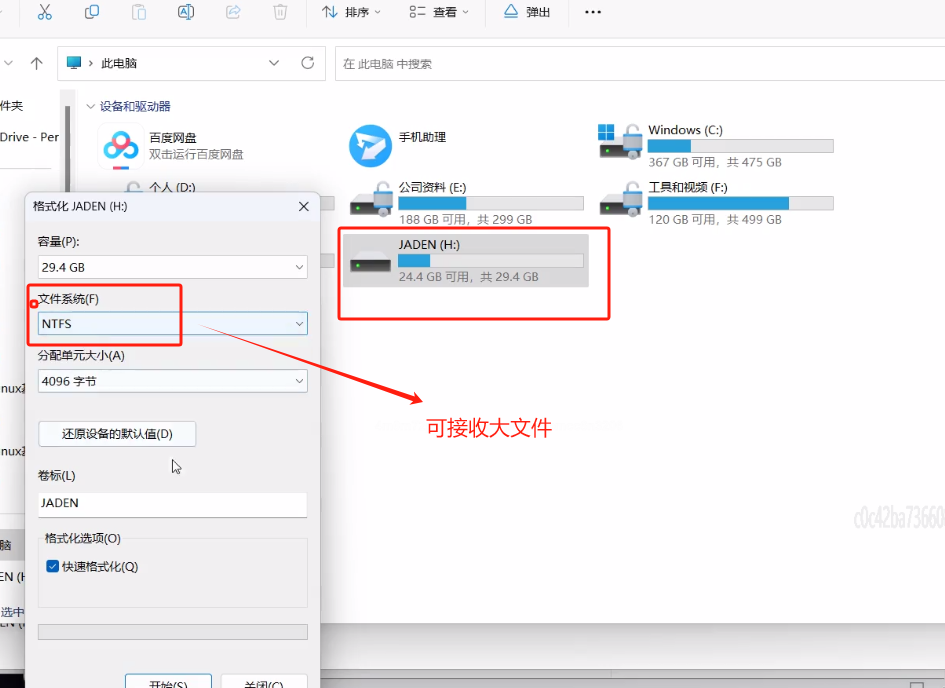
Task: Open the 文件系统 NTFS dropdown
Action: [172, 324]
